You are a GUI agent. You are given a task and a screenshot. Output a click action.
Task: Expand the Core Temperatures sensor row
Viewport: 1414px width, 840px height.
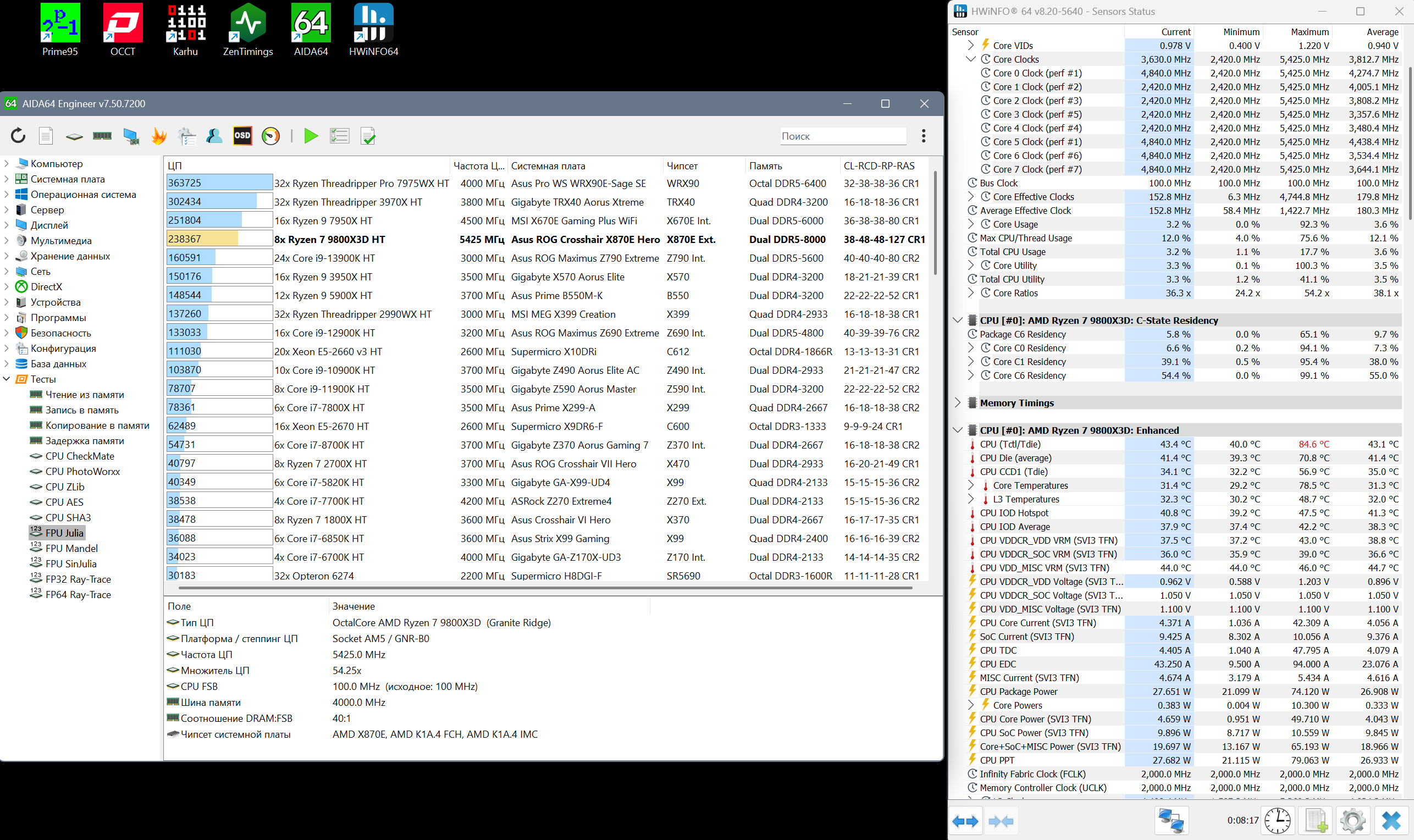pyautogui.click(x=971, y=485)
